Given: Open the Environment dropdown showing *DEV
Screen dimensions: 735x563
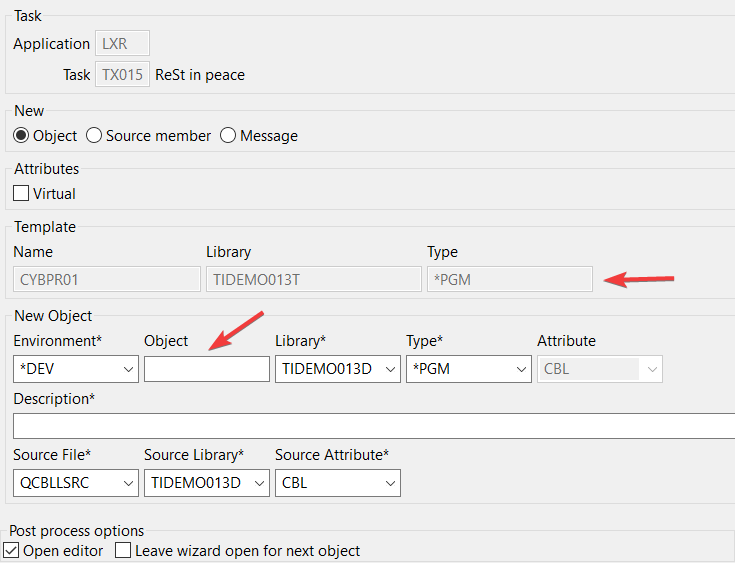Looking at the screenshot, I should coord(76,369).
